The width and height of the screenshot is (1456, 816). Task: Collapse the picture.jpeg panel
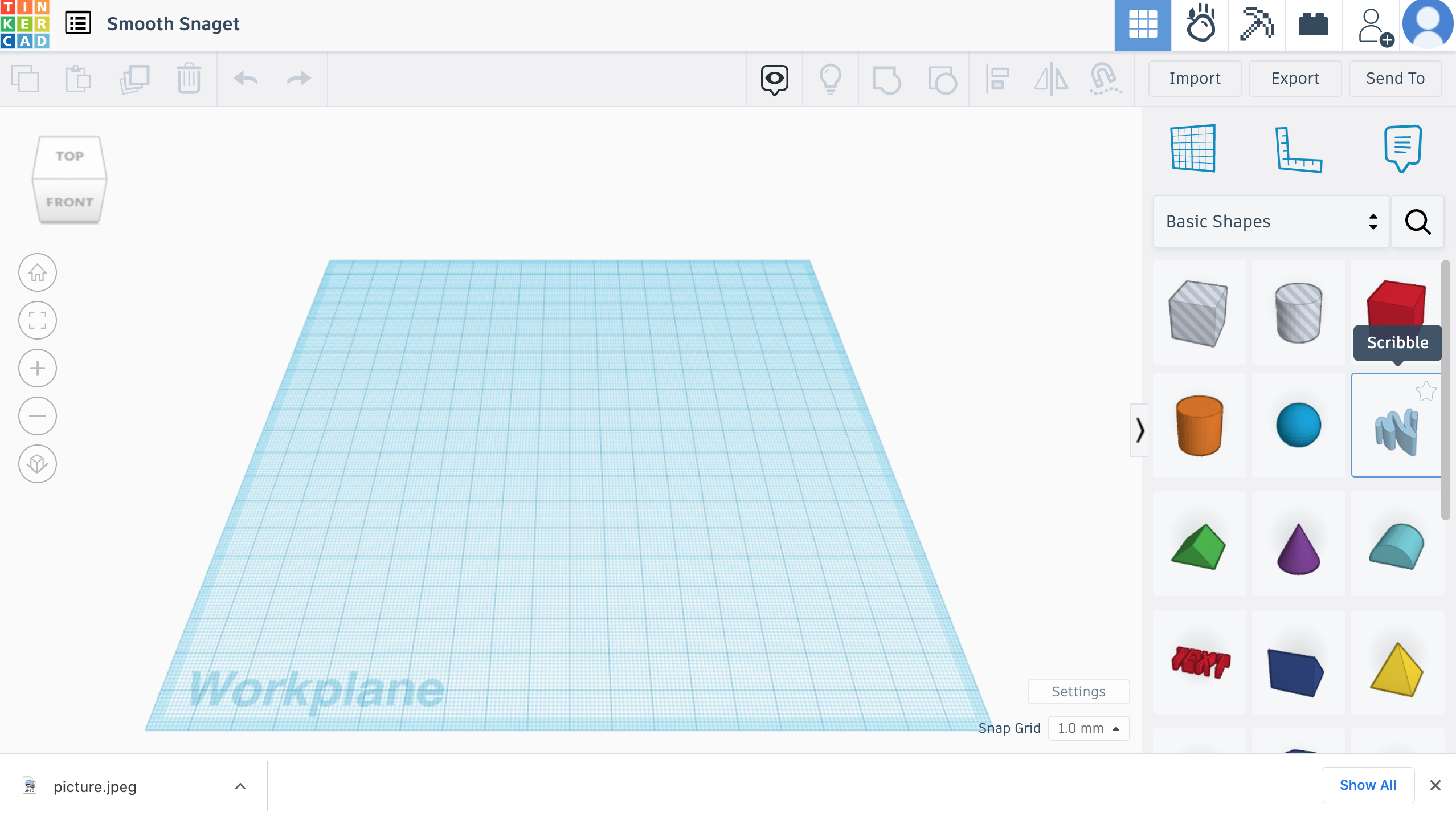coord(239,786)
